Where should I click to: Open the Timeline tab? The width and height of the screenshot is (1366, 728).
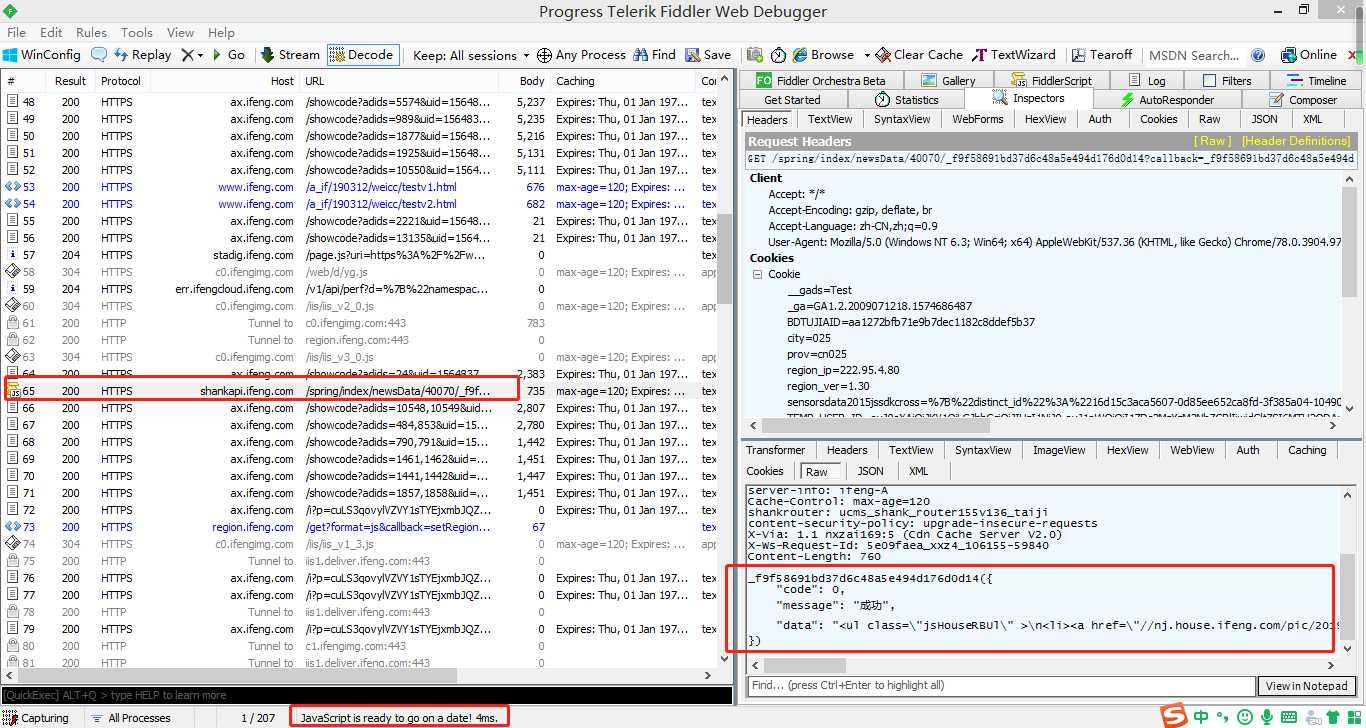pos(1316,81)
